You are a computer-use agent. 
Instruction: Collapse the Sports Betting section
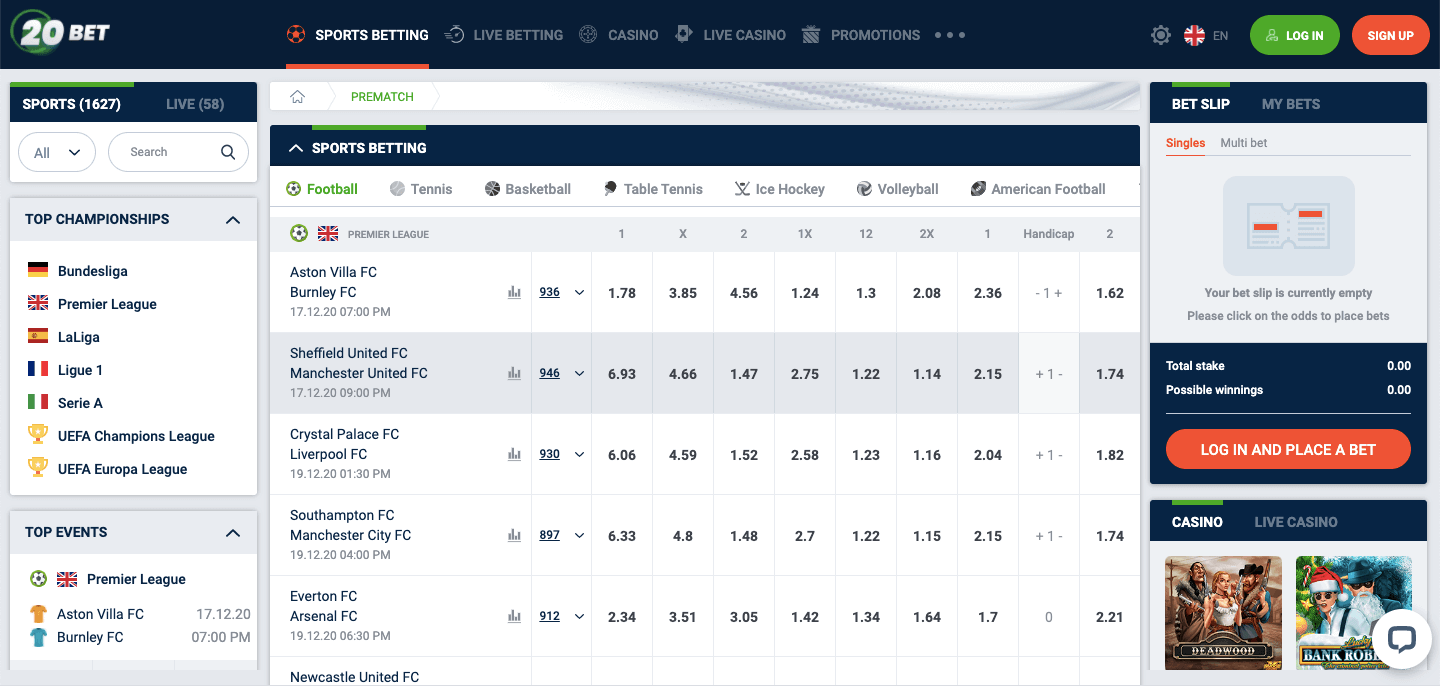click(x=296, y=148)
